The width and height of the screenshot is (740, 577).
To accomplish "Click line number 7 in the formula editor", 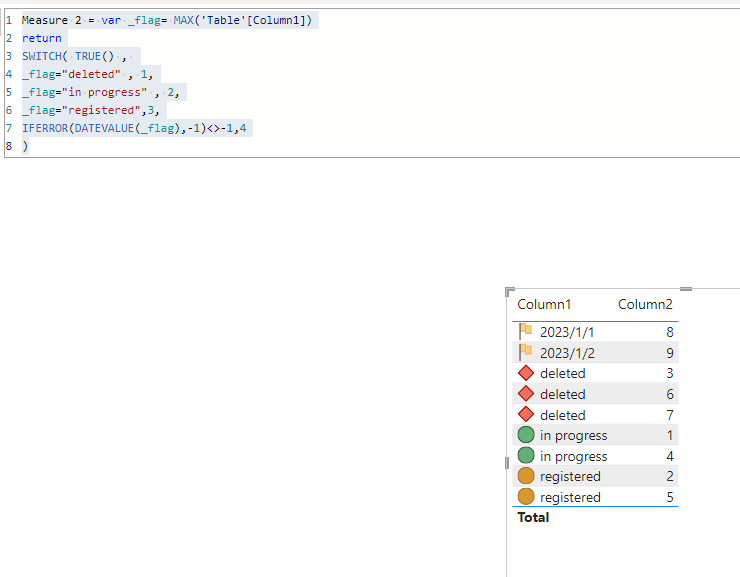I will (x=9, y=128).
